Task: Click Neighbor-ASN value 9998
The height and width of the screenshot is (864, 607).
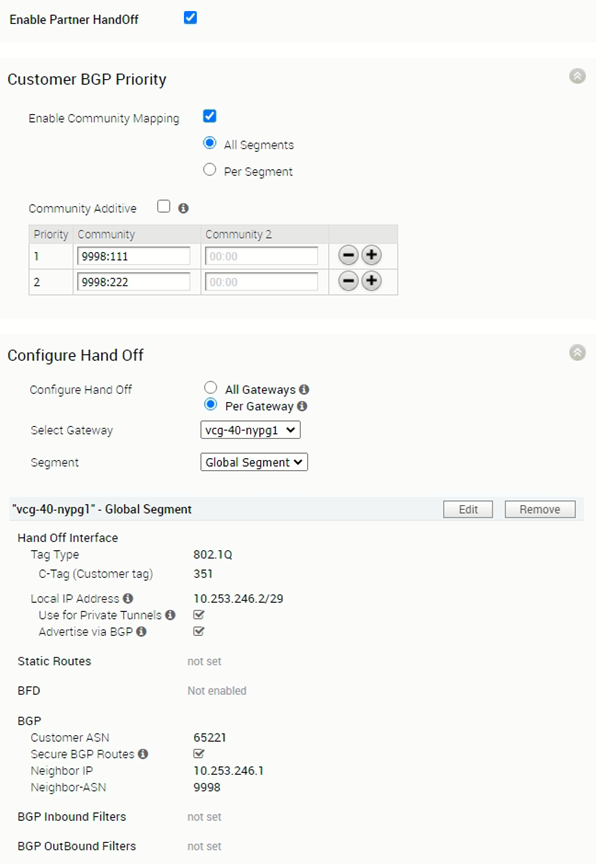Action: tap(207, 787)
